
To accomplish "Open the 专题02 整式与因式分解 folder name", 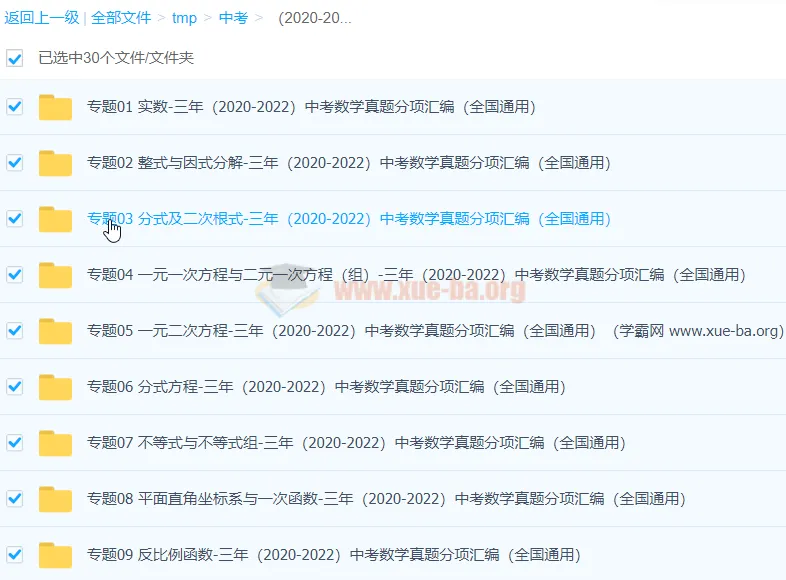I will pyautogui.click(x=348, y=163).
